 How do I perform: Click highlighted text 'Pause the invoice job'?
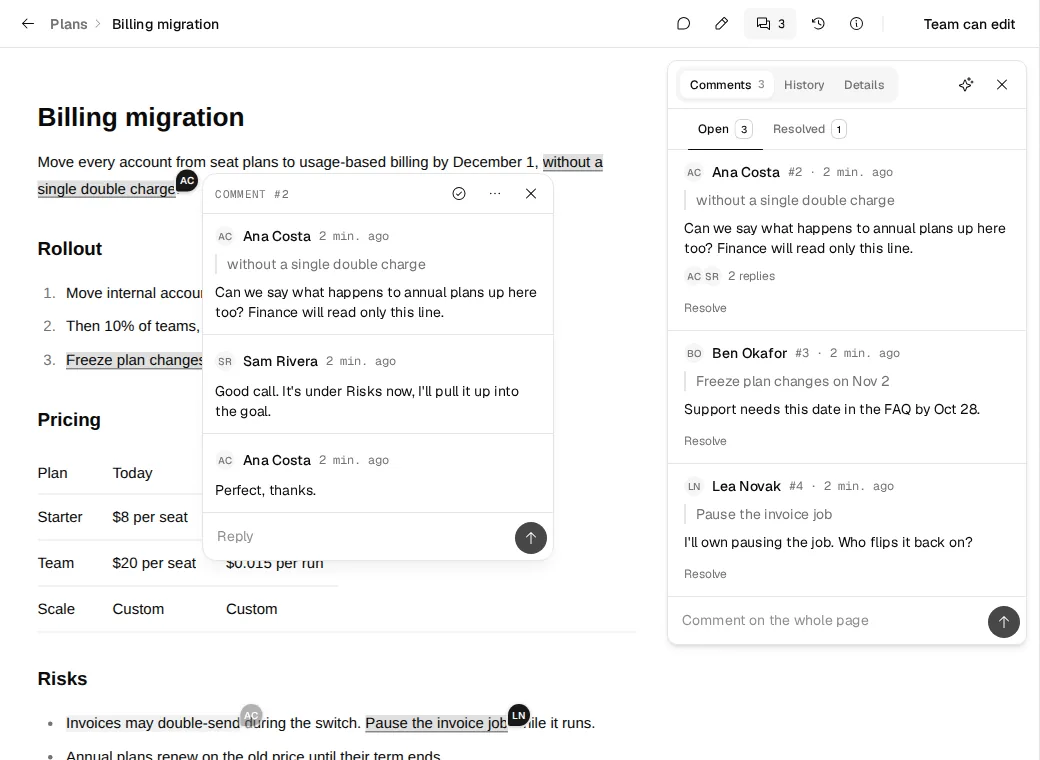pyautogui.click(x=436, y=724)
